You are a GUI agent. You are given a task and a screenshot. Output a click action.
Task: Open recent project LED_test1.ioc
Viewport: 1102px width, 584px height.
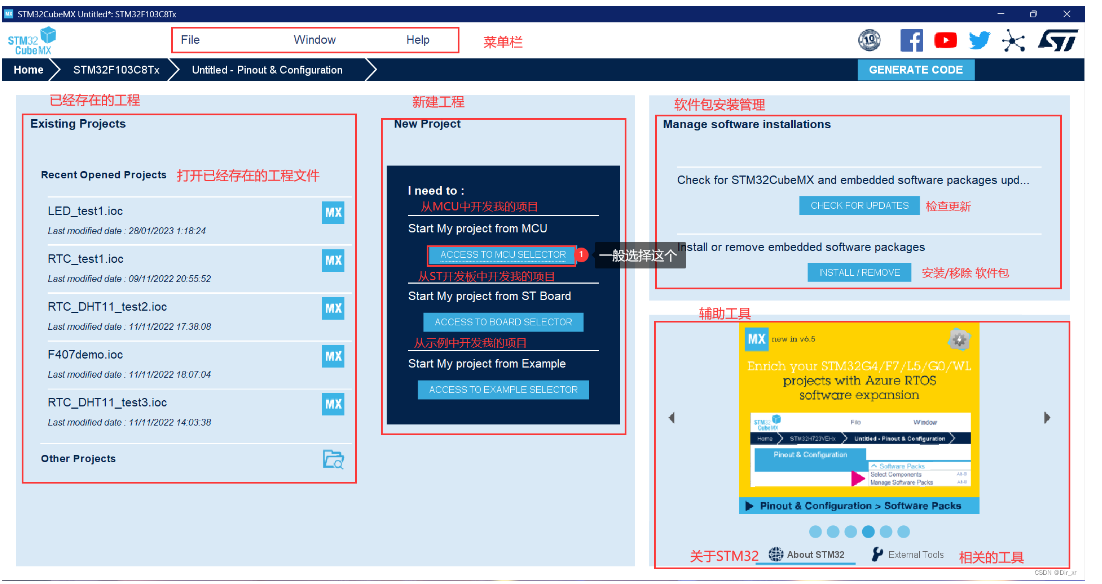85,211
